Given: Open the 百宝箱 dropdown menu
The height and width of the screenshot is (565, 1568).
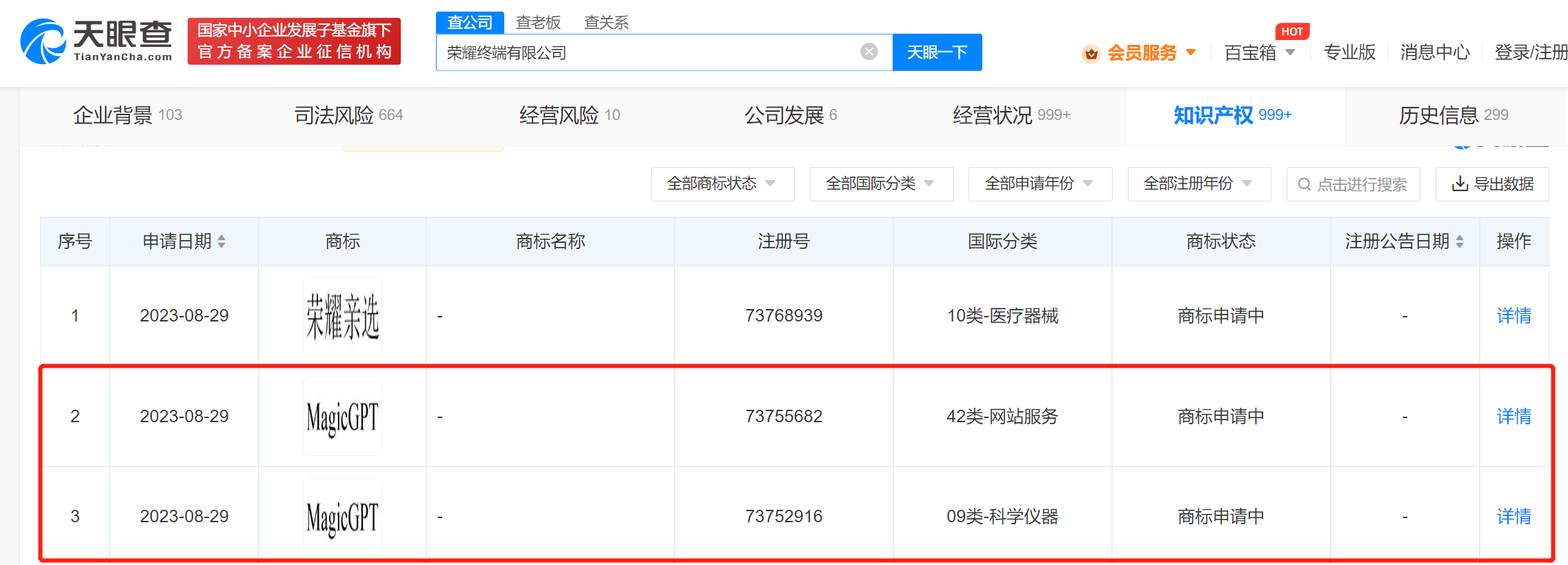Looking at the screenshot, I should [x=1260, y=53].
